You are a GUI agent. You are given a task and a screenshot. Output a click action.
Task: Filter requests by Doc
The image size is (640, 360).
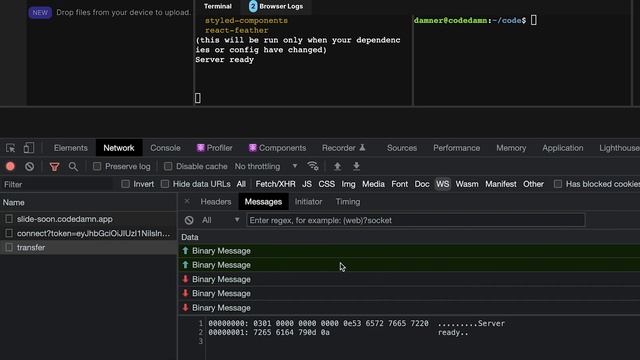pyautogui.click(x=422, y=184)
